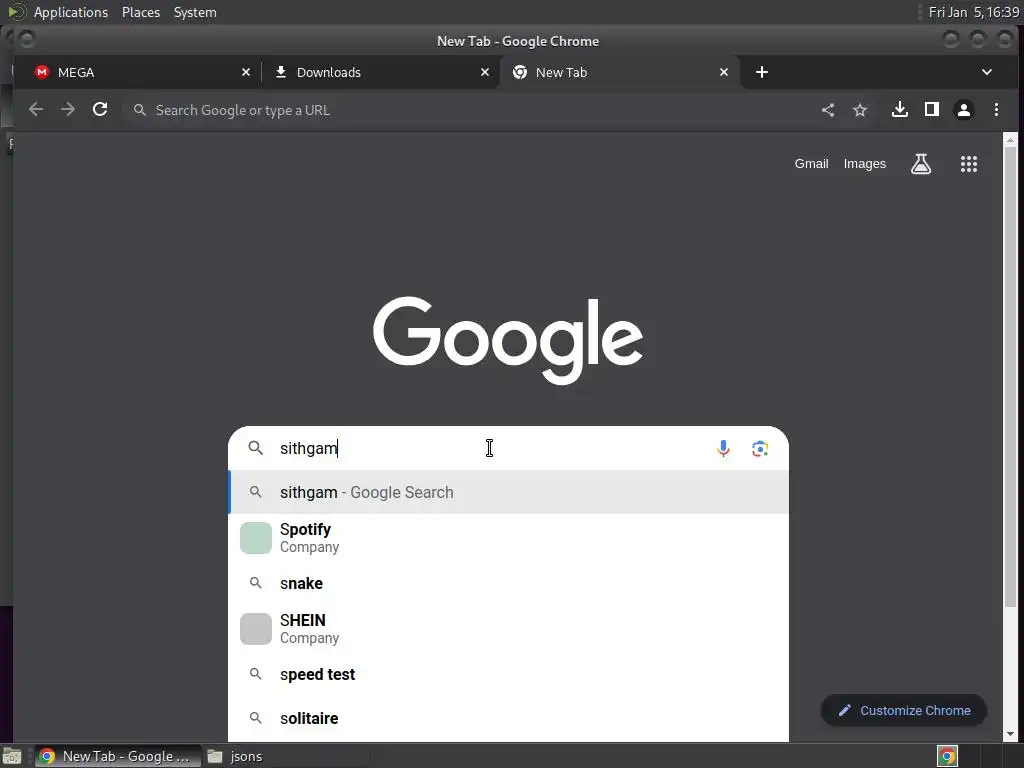This screenshot has height=768, width=1024.
Task: Bookmark this tab with the star icon
Action: pos(860,110)
